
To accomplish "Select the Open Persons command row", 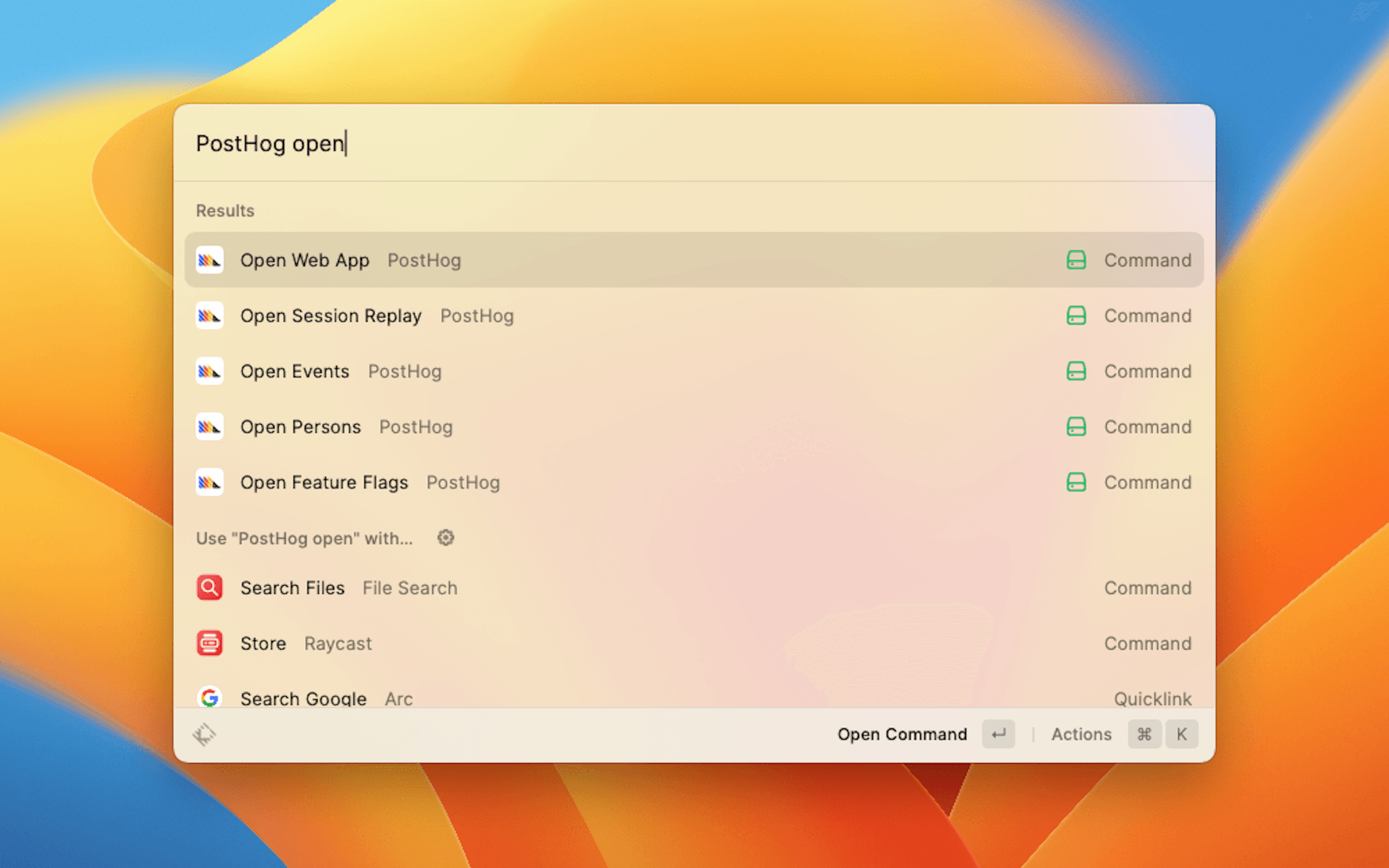I will 300,427.
